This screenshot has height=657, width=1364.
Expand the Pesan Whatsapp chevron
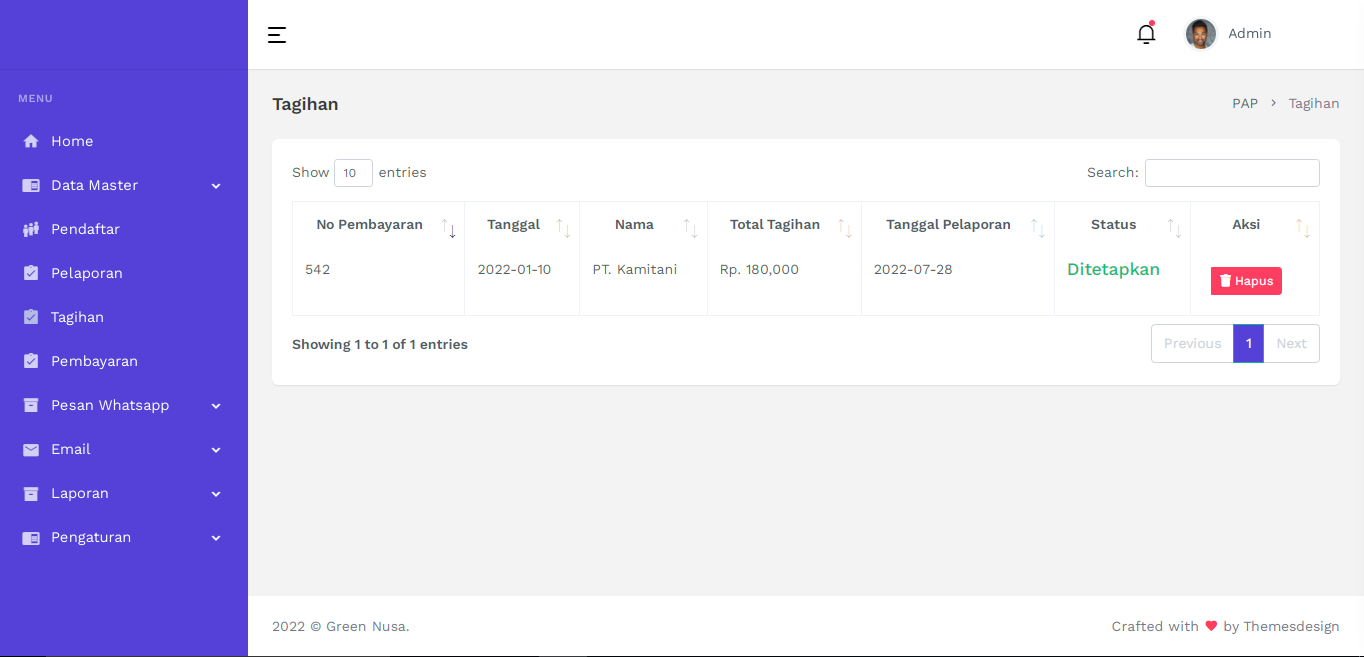(216, 406)
